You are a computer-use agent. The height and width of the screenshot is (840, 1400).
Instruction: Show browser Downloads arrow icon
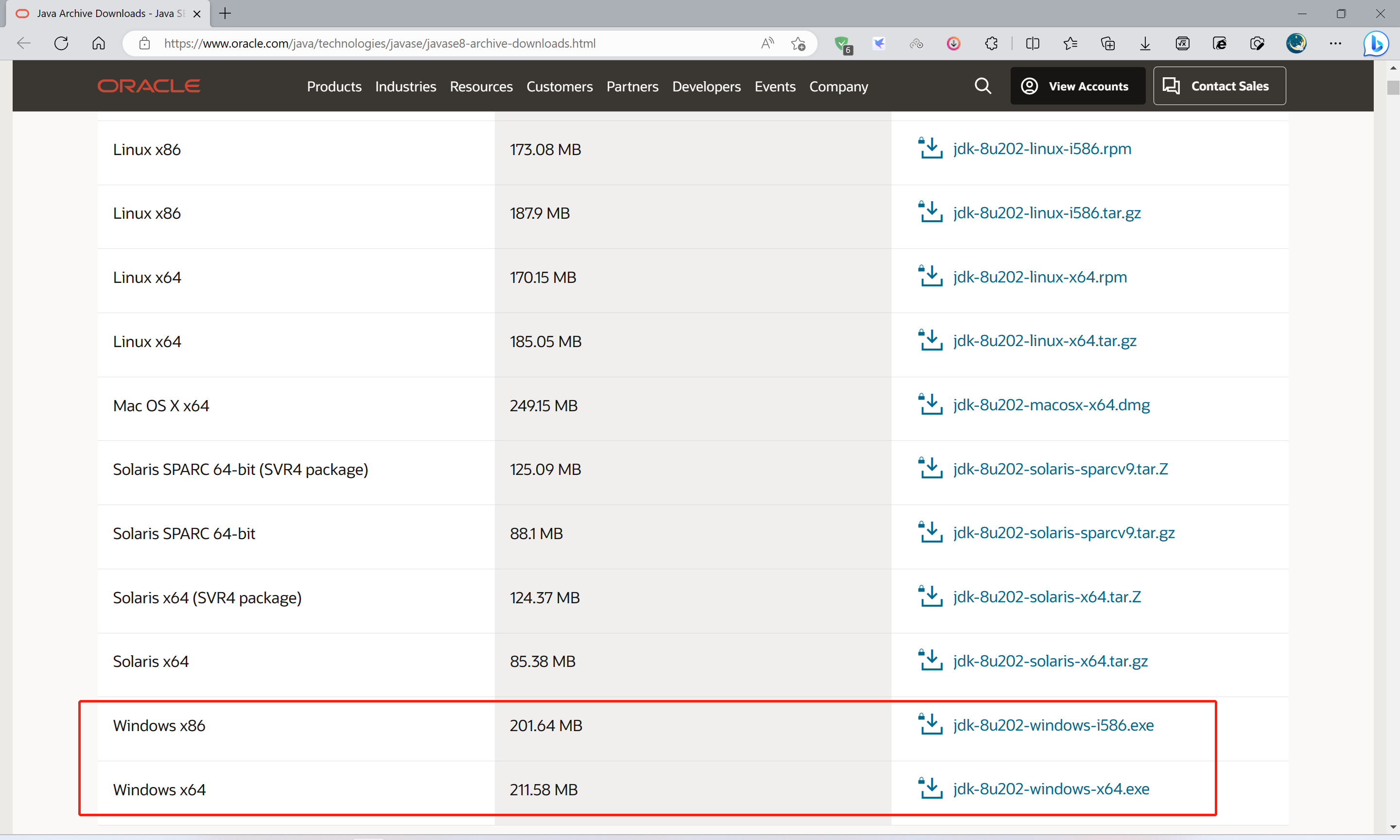[1145, 43]
